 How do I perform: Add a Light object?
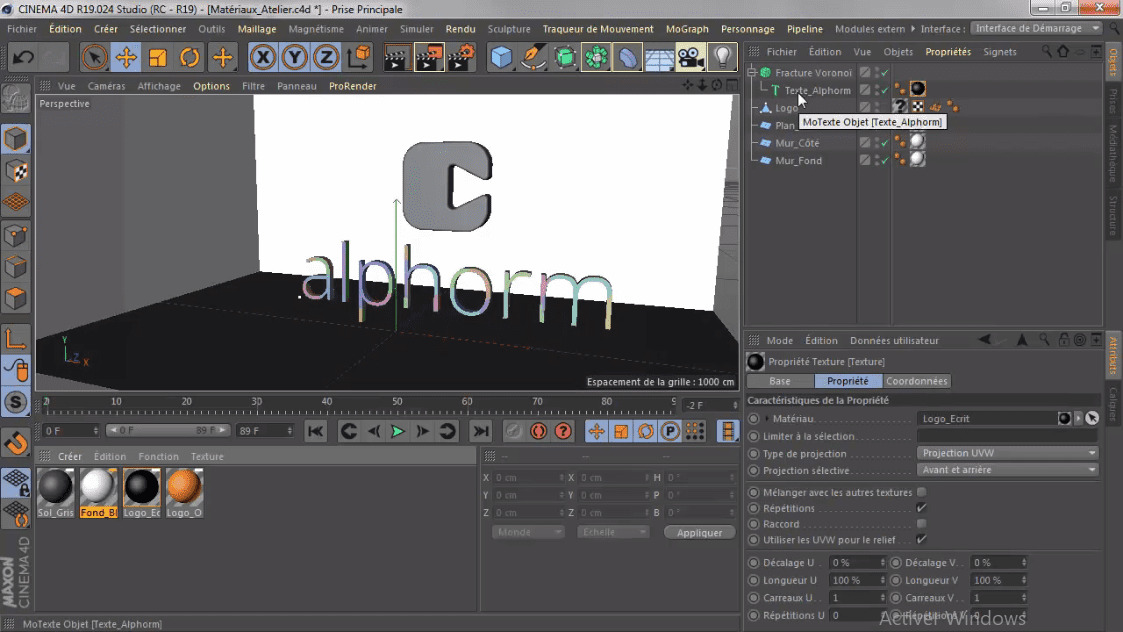722,57
